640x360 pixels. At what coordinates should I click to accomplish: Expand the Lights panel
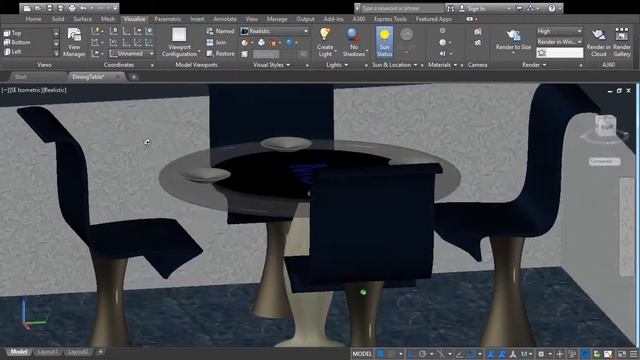[x=337, y=64]
